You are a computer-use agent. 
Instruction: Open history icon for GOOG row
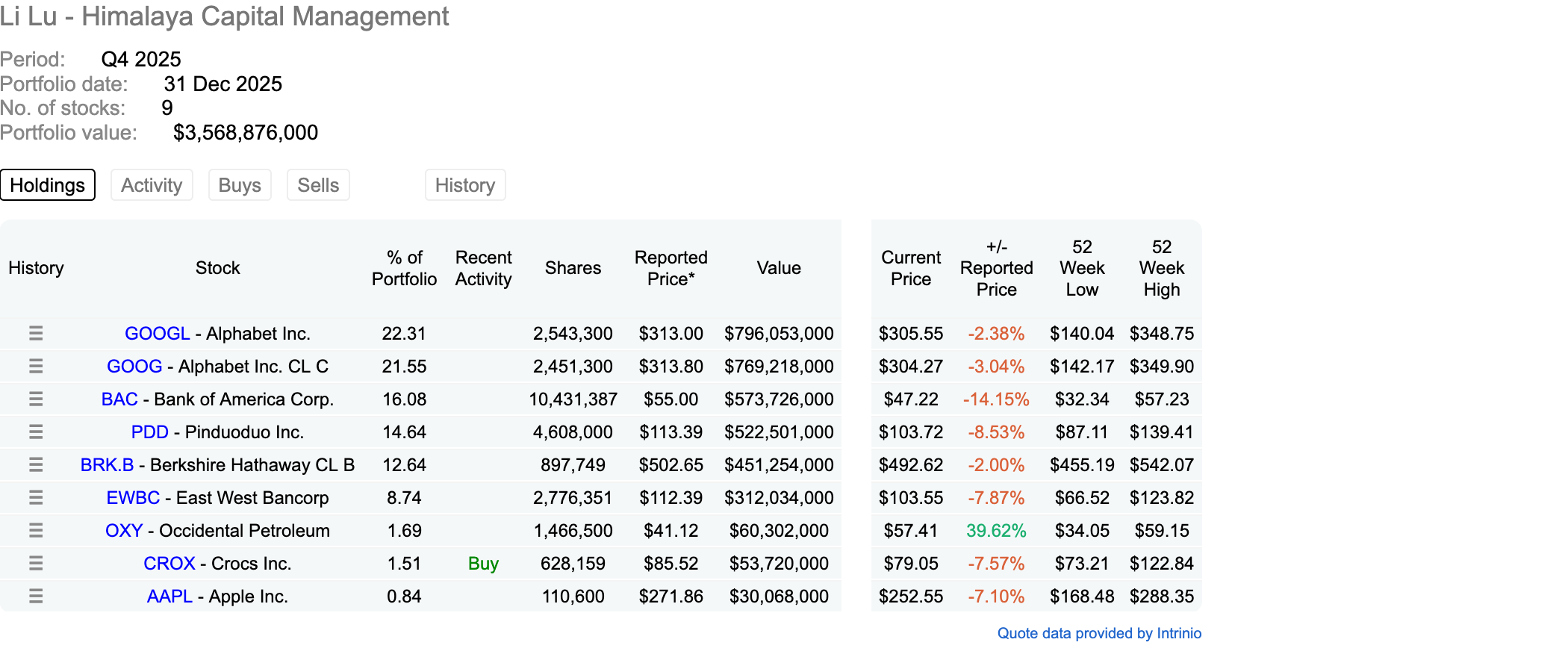pyautogui.click(x=36, y=367)
